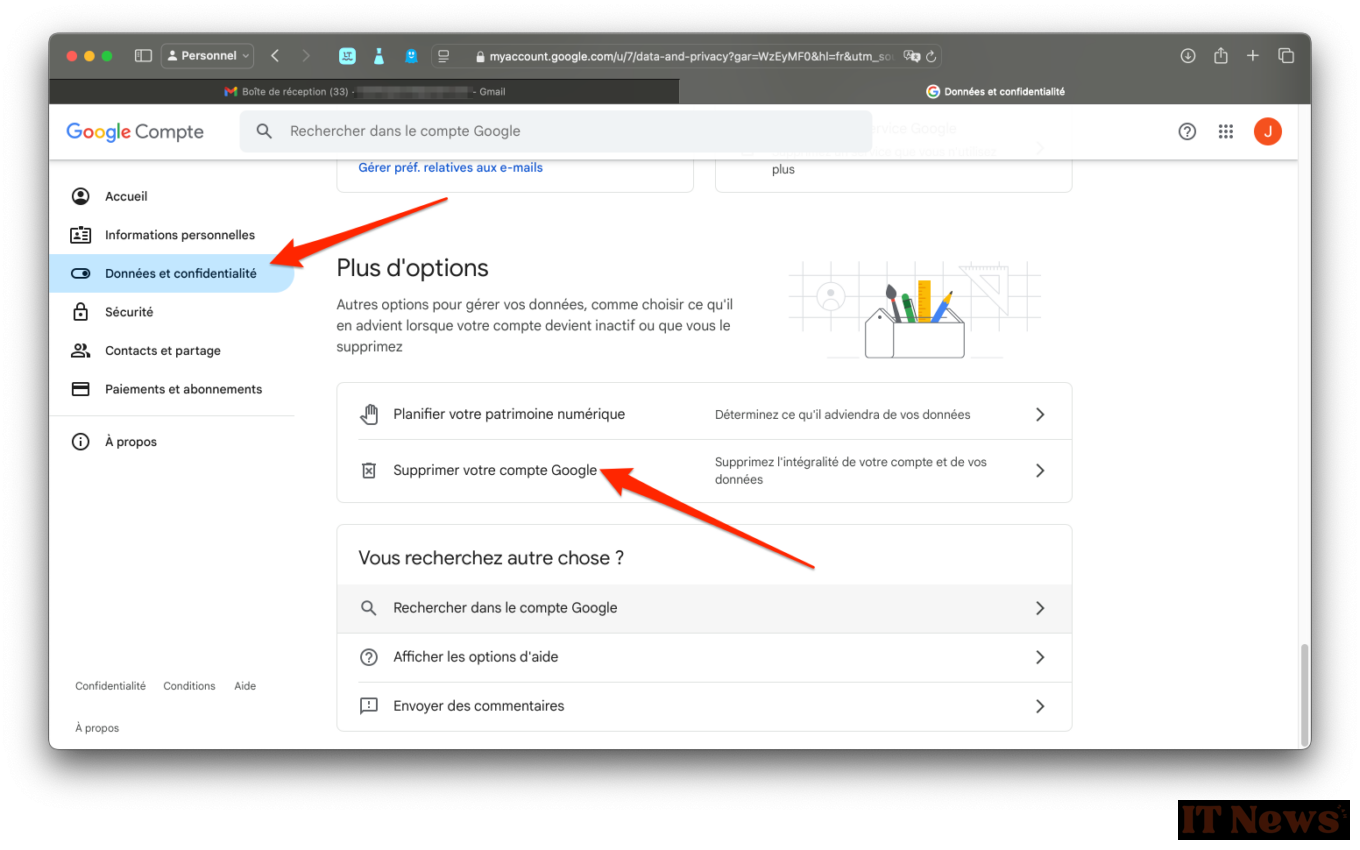Screen dimensions: 1360x850
Task: Click Envoyer des commentaires
Action: tap(704, 706)
